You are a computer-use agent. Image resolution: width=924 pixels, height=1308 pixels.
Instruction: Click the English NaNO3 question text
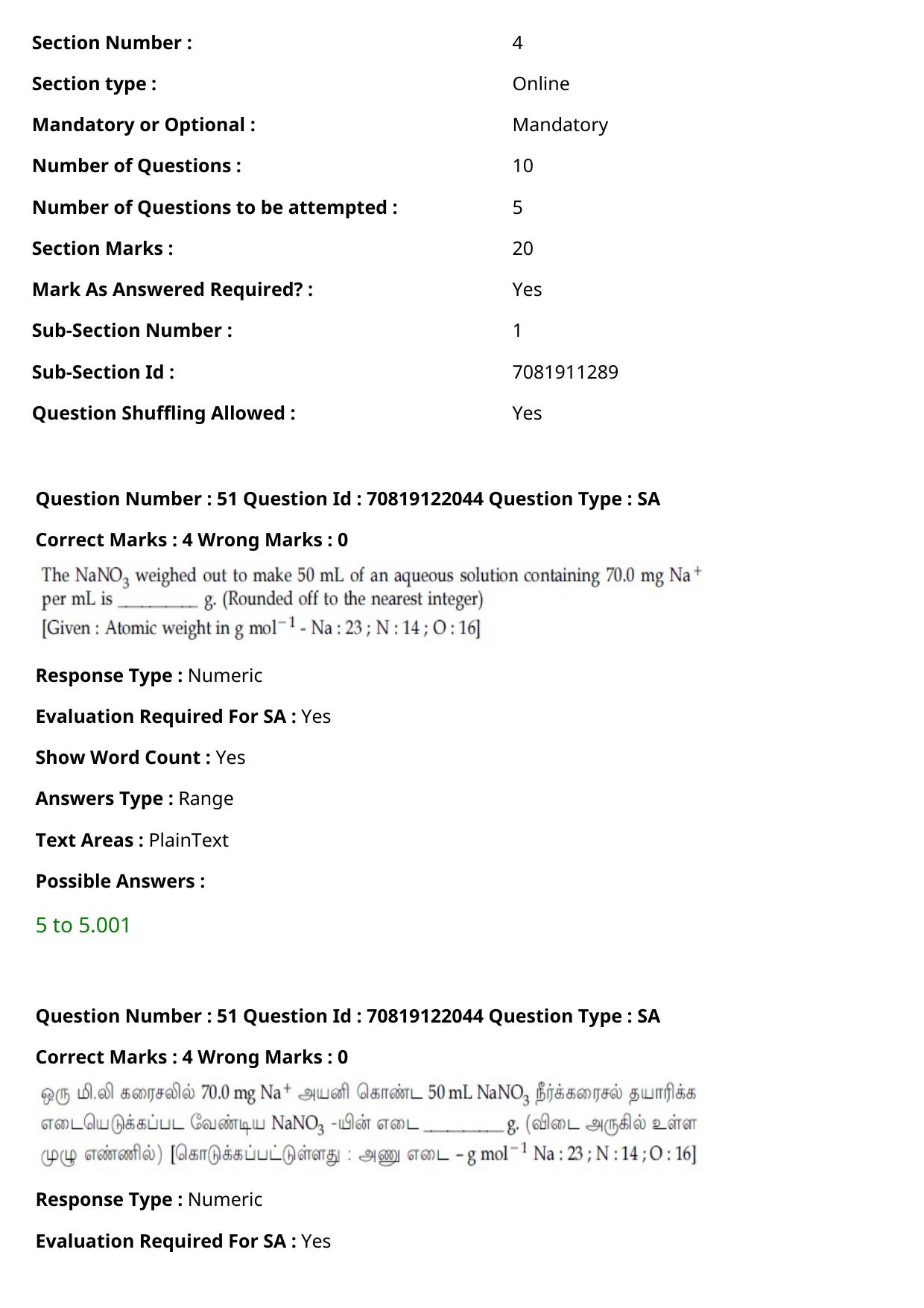372,601
